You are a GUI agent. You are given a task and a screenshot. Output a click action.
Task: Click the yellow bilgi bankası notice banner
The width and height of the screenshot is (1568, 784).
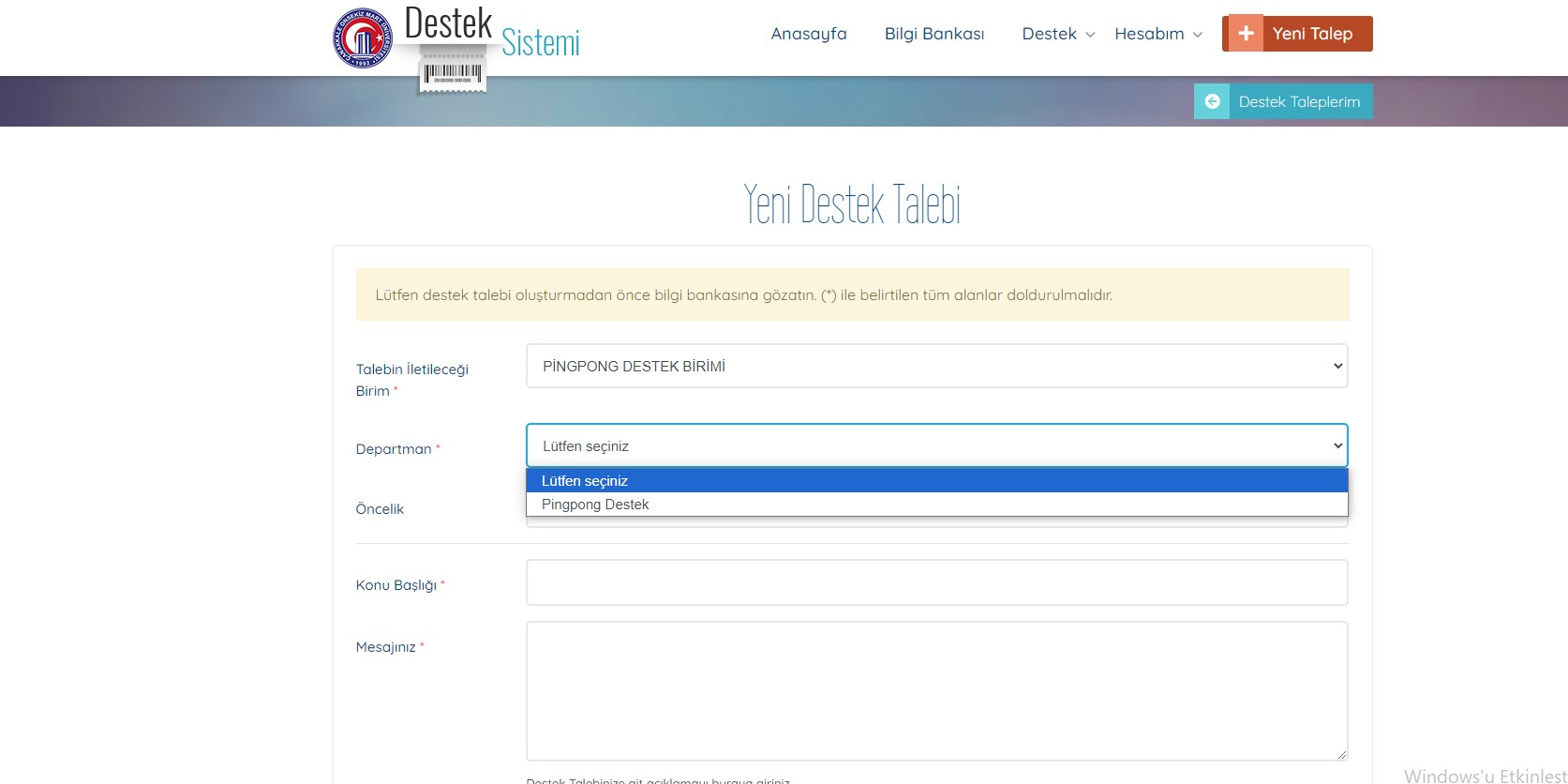[853, 294]
